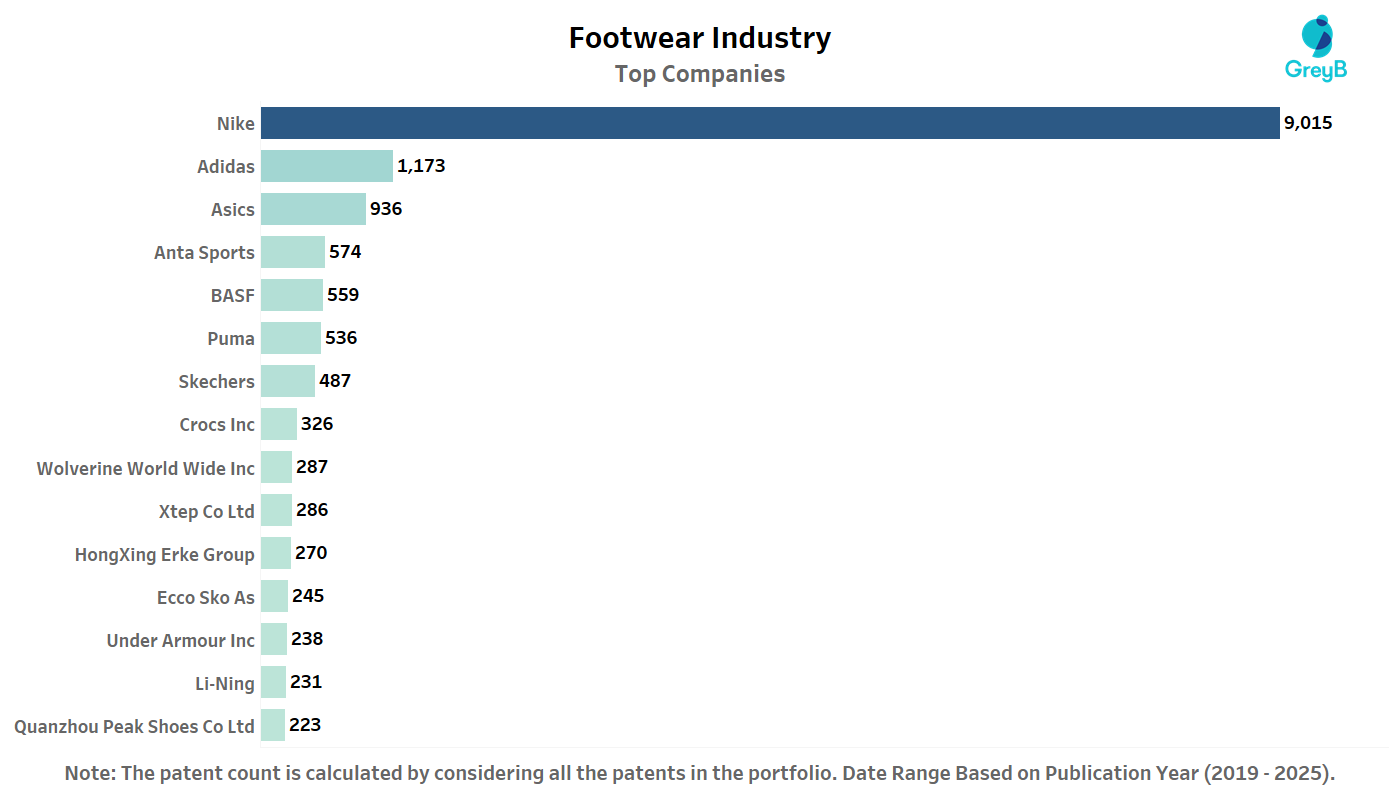The image size is (1400, 800).
Task: Select the HongXing Erke Group label
Action: (x=165, y=554)
